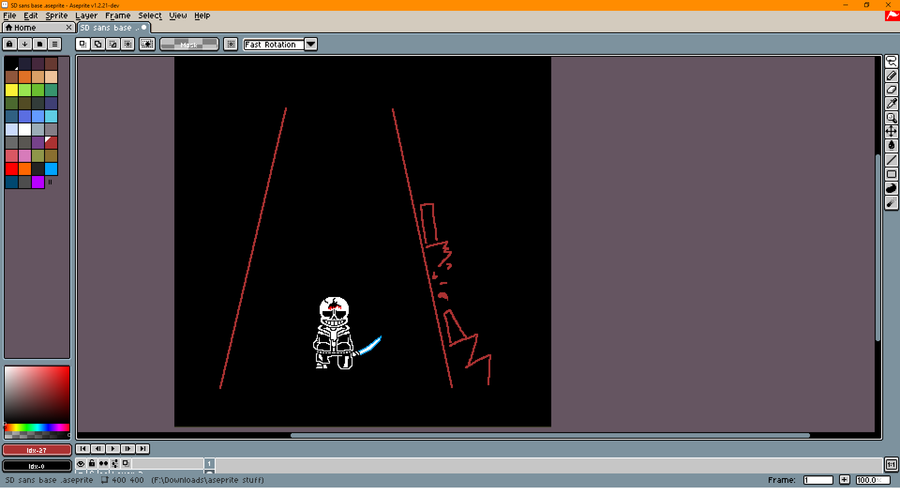Pick the yellow palette swatch
The height and width of the screenshot is (488, 900).
click(x=11, y=90)
